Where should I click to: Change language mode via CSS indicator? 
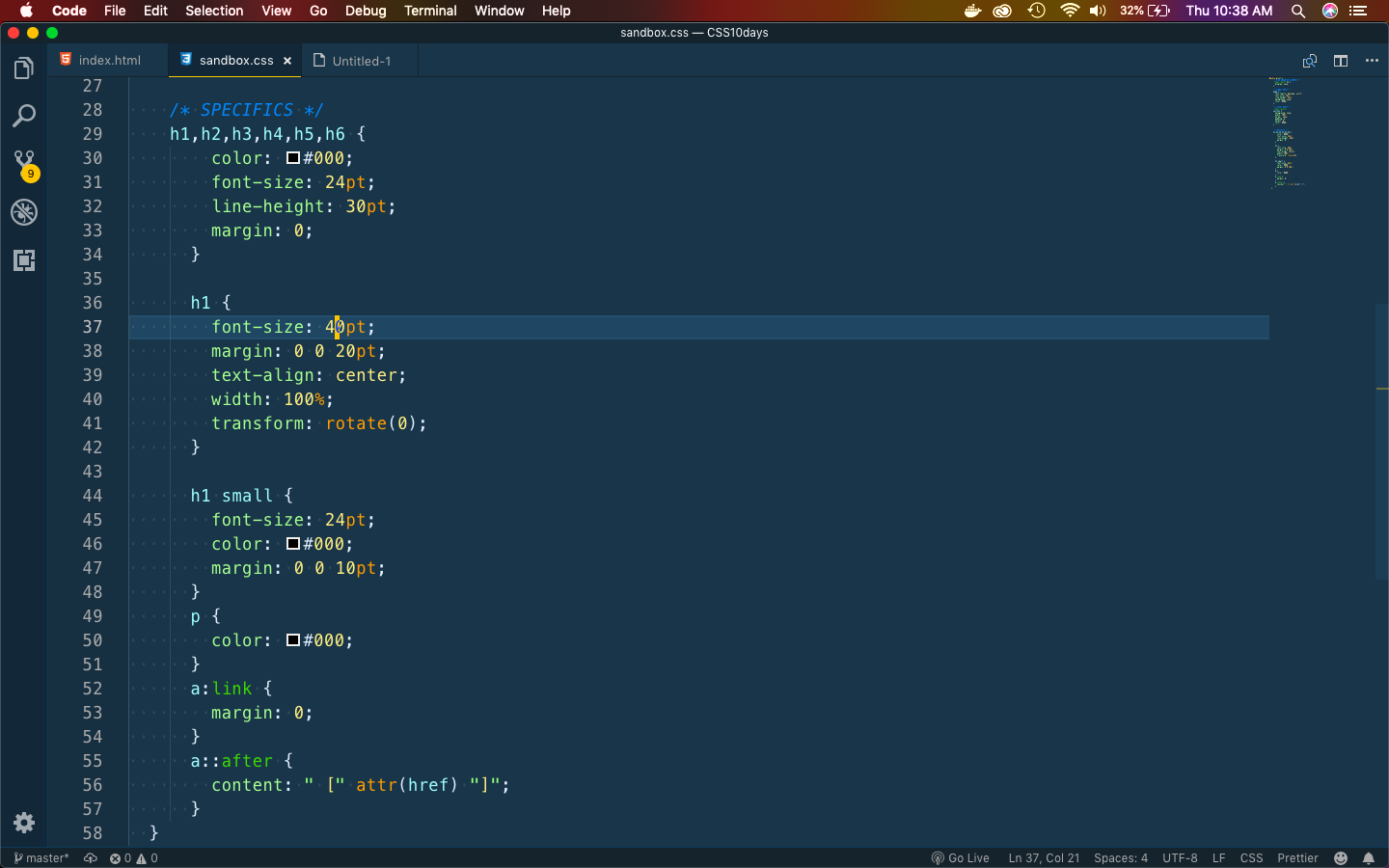pyautogui.click(x=1251, y=858)
